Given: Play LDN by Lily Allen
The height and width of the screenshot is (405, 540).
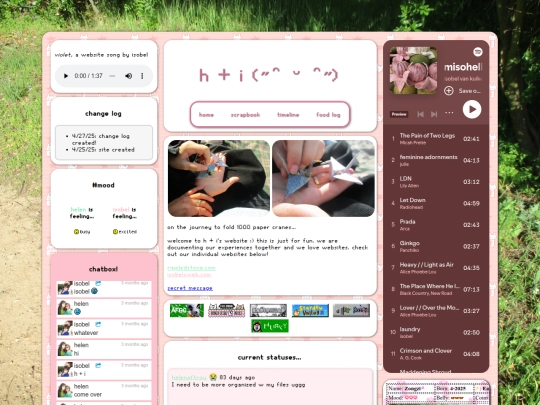Looking at the screenshot, I should [x=436, y=181].
